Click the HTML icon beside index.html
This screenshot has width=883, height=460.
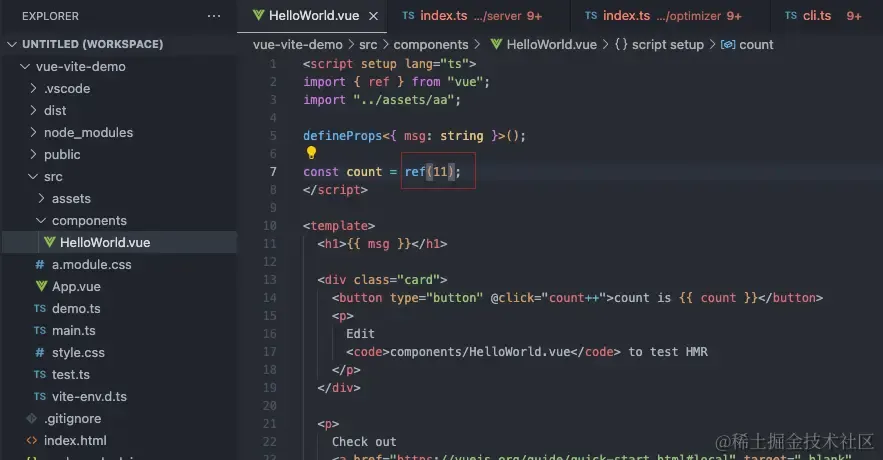32,440
